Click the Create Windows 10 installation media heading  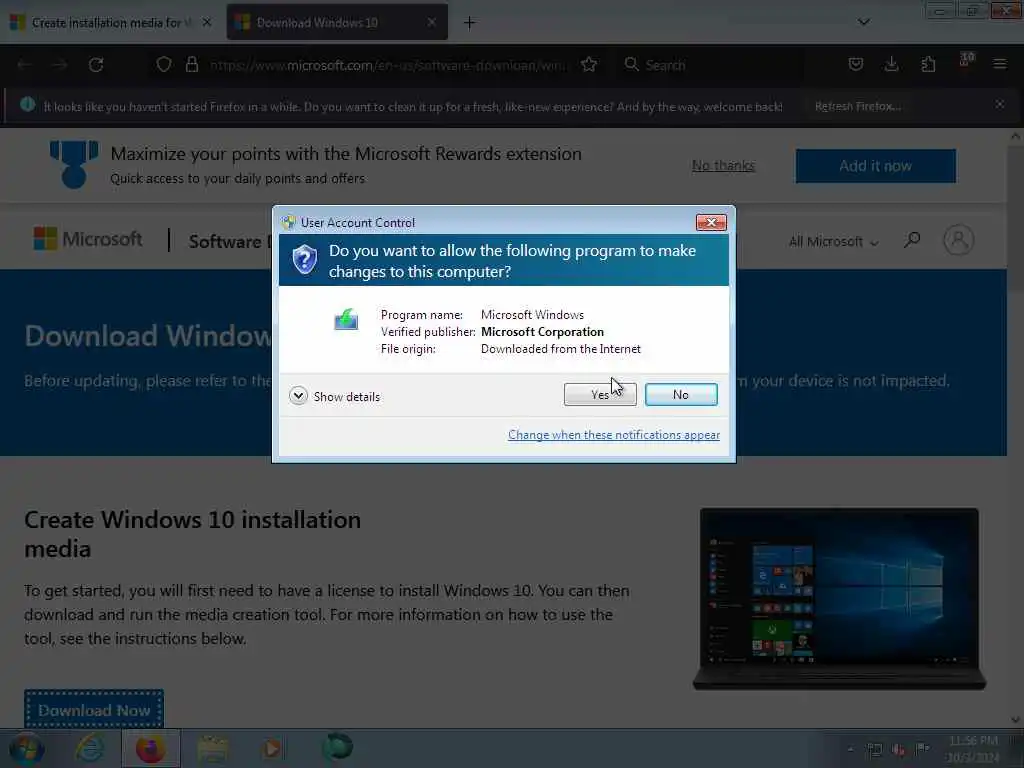pyautogui.click(x=193, y=534)
